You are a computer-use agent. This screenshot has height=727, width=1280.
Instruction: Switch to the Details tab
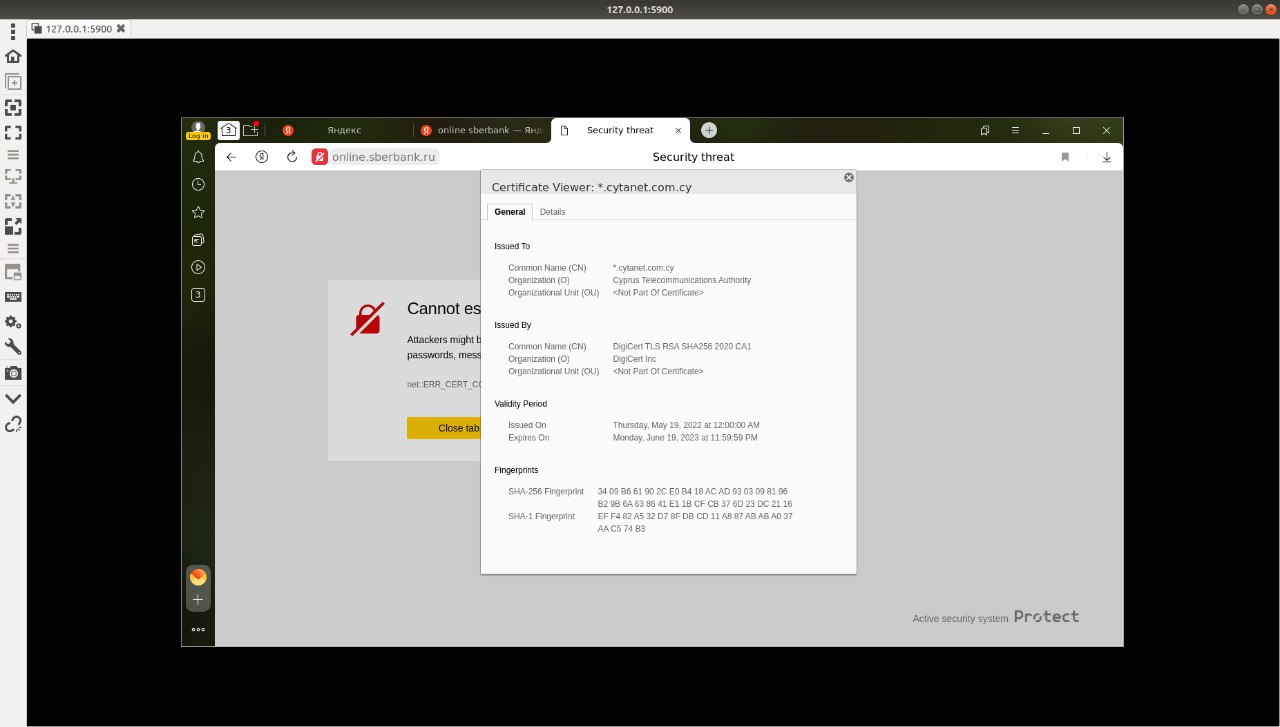click(x=552, y=212)
